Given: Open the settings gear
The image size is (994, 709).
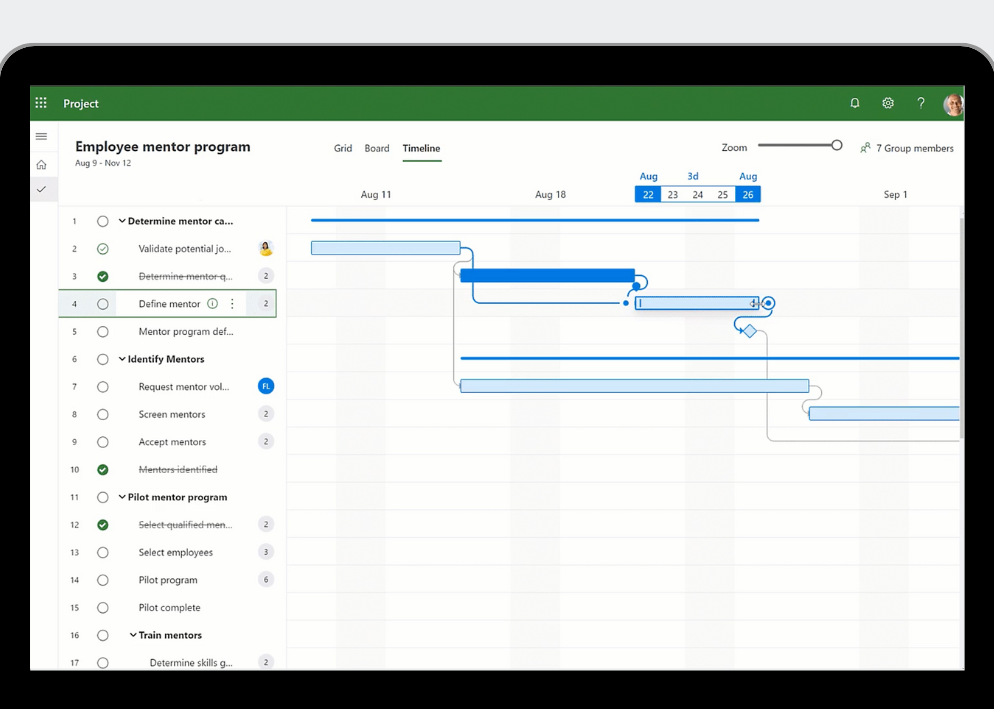Looking at the screenshot, I should point(888,103).
